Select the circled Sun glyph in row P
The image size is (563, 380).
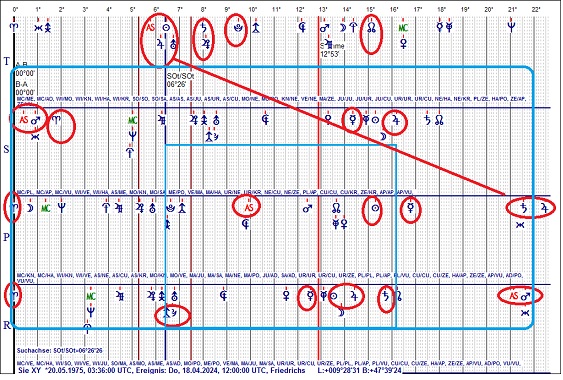point(375,208)
